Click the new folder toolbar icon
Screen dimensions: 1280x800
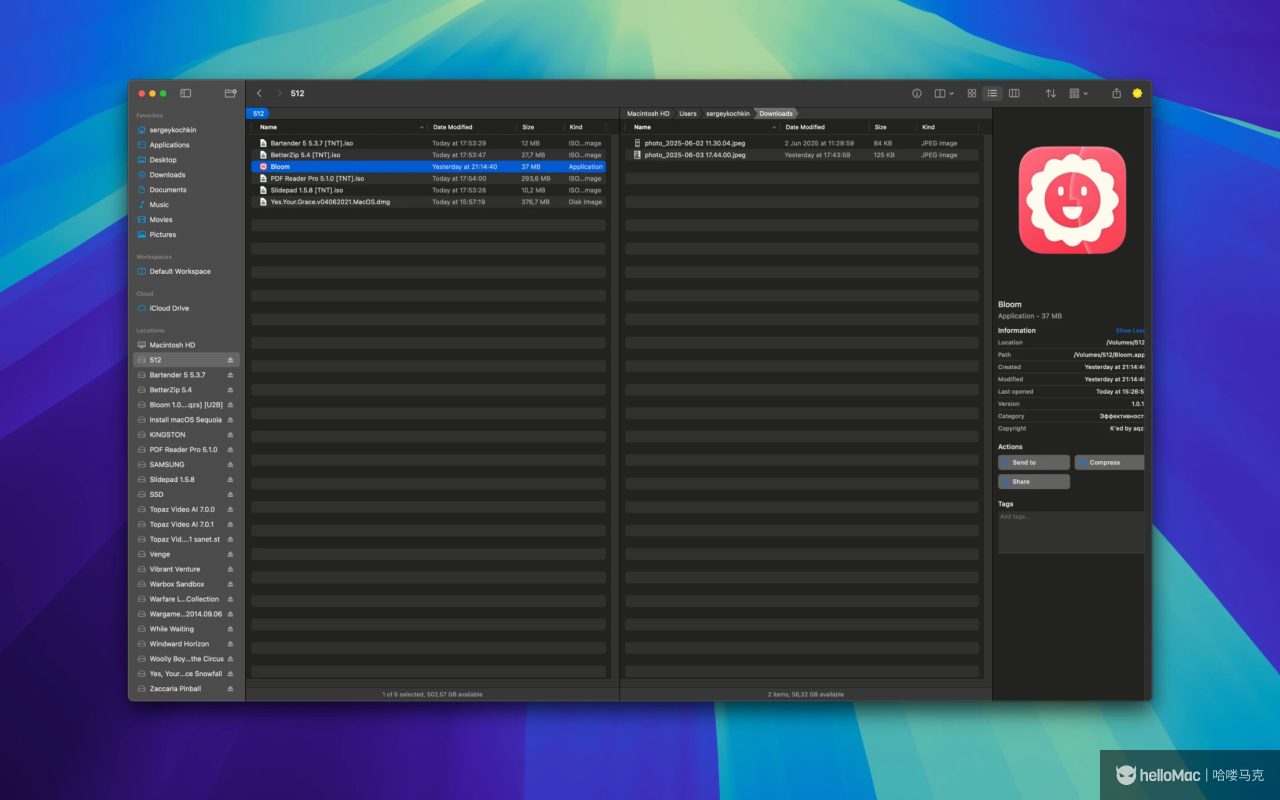coord(231,93)
